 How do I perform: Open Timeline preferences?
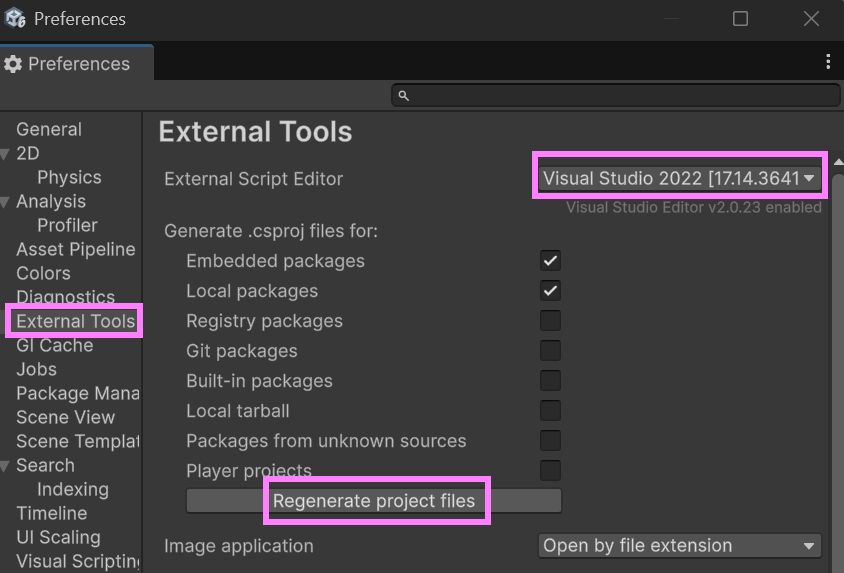click(52, 513)
